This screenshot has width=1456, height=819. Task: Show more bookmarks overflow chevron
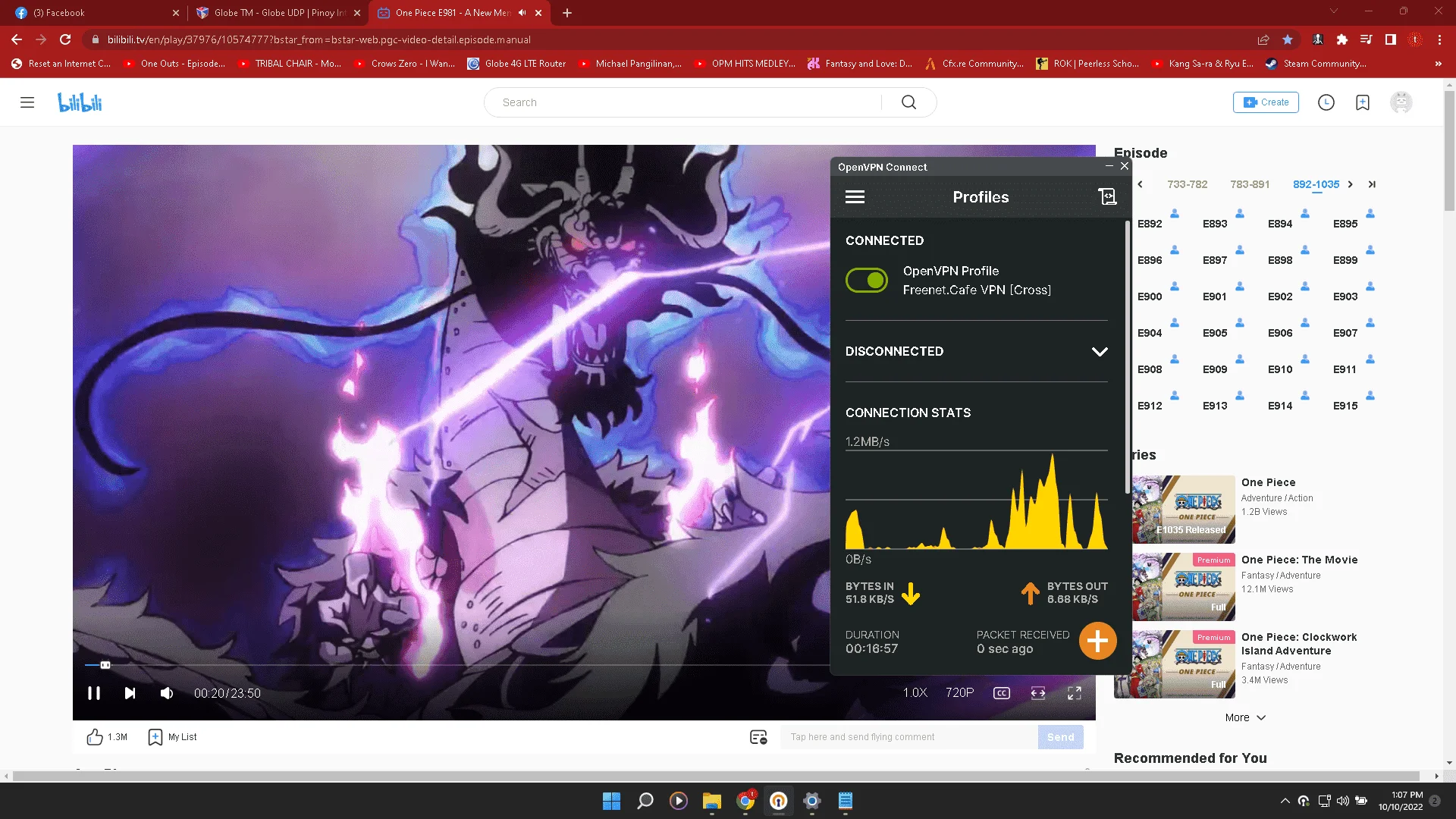[1438, 64]
